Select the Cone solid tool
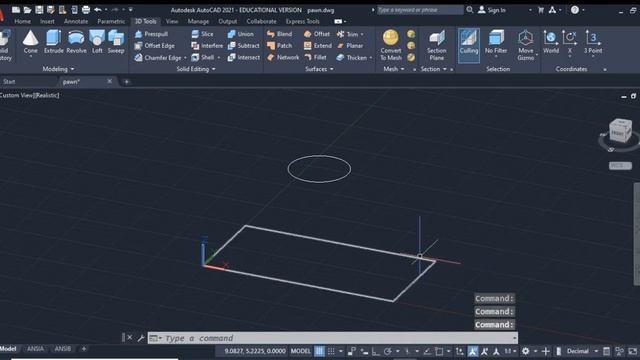Viewport: 640px width, 360px height. coord(30,42)
